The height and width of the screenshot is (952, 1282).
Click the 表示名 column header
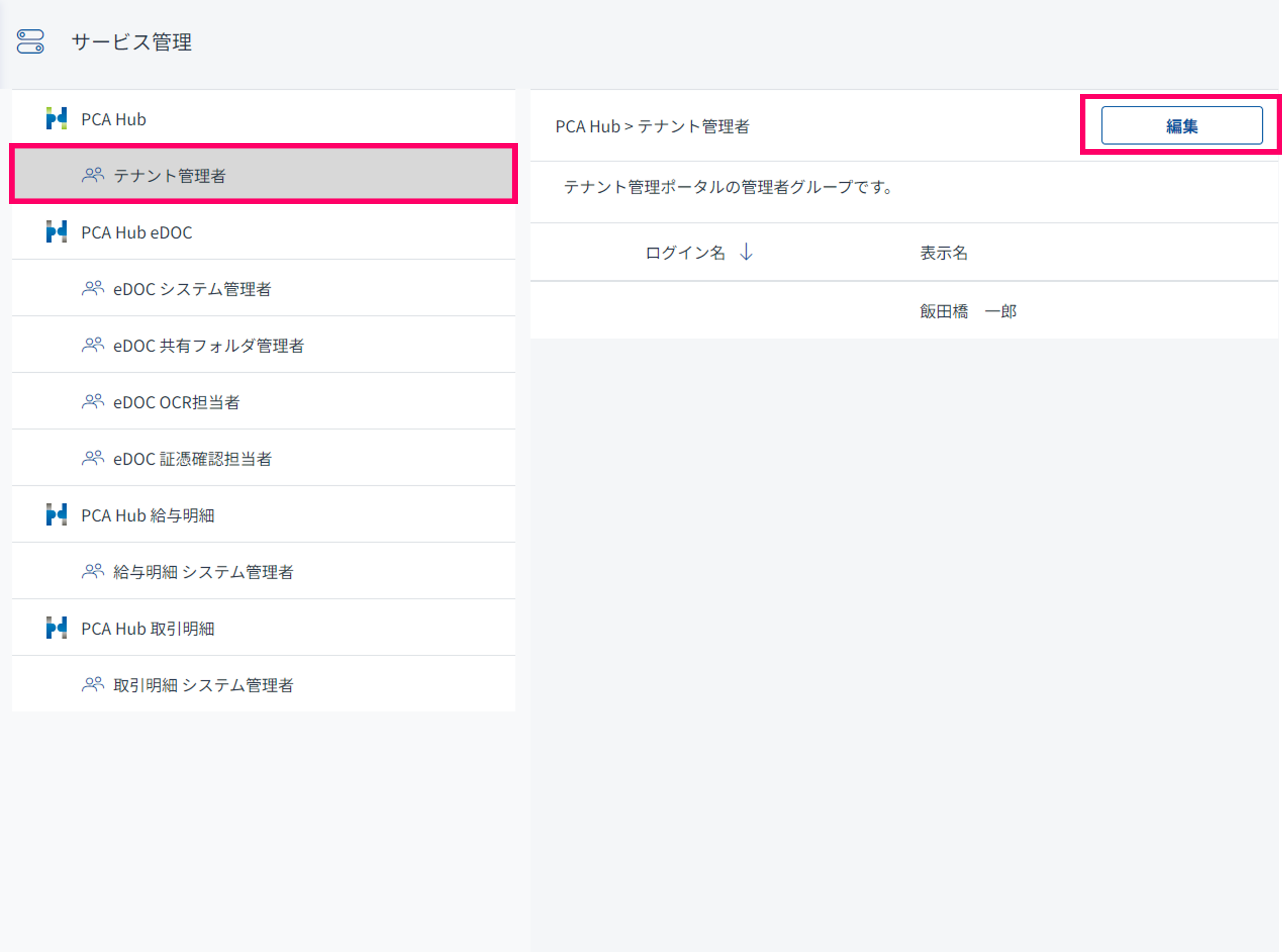click(943, 252)
